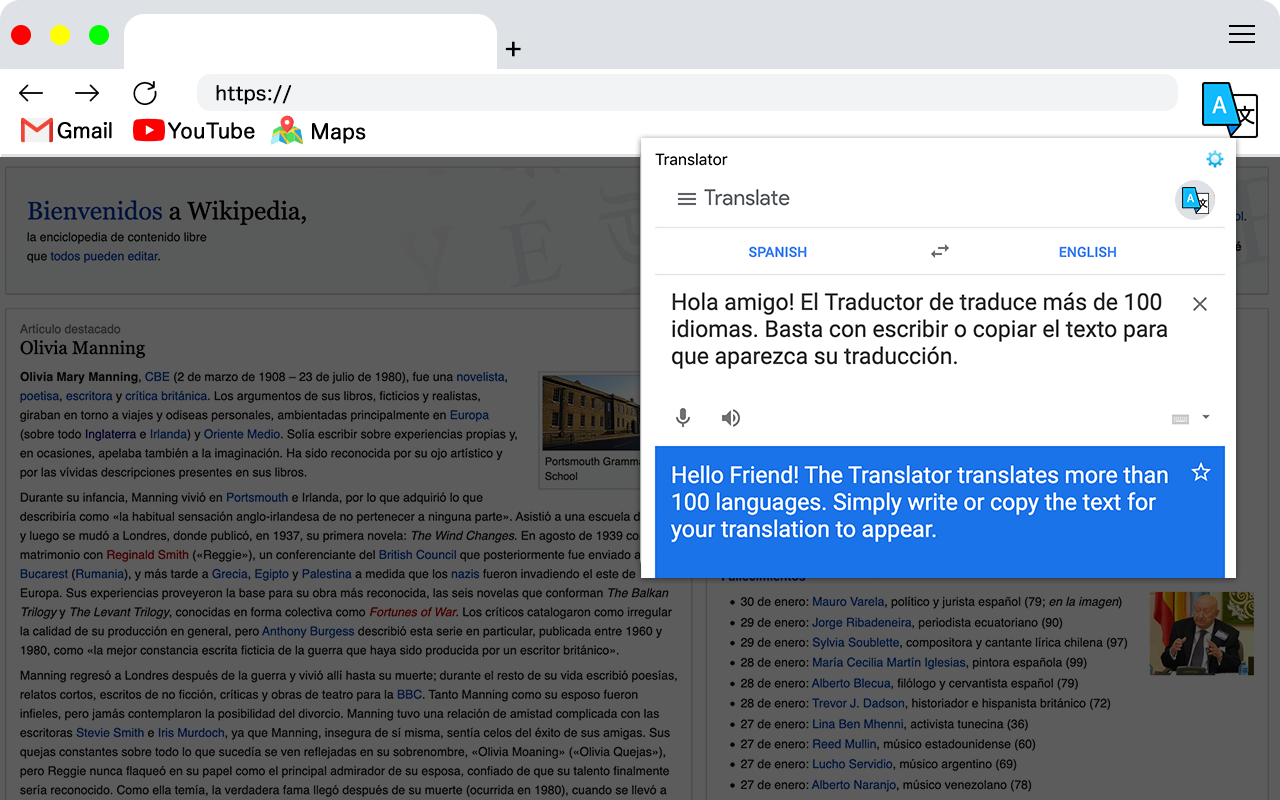Open Maps bookmark

point(319,131)
